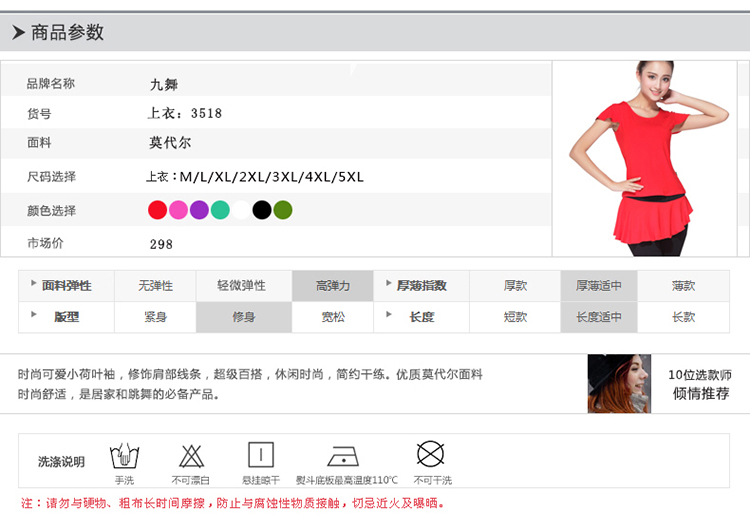Click the arrow icon beside 商品参数 header

click(18, 33)
